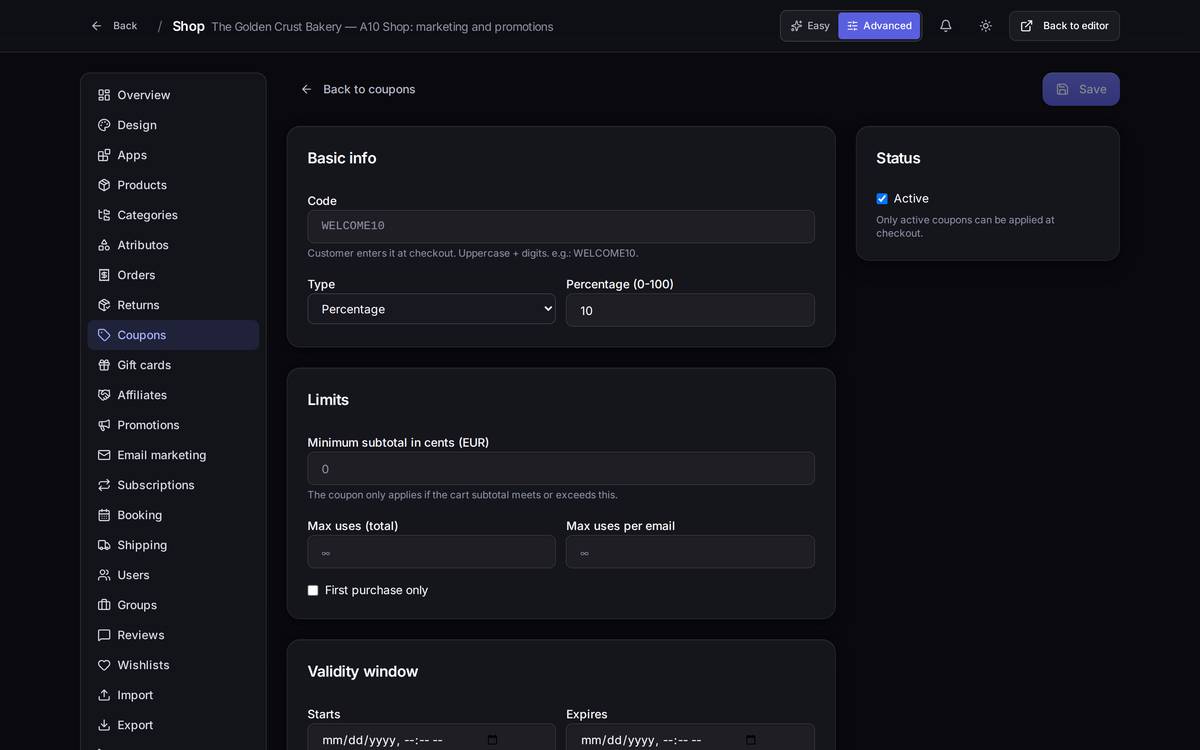Screen dimensions: 1200x750
Task: Open Import in the sidebar
Action: point(173,695)
